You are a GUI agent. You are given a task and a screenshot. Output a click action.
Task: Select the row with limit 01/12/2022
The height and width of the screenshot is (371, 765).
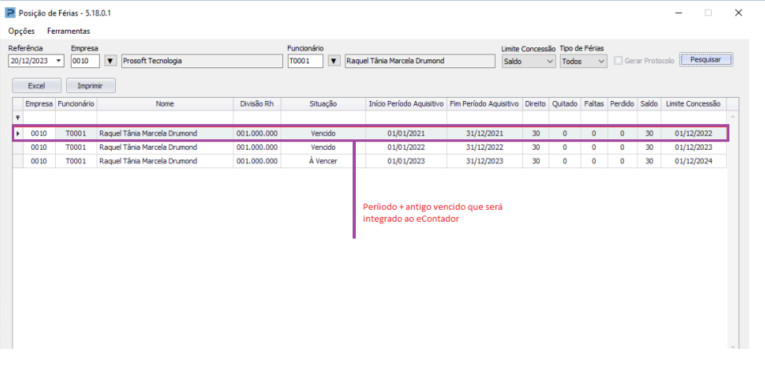coord(369,133)
